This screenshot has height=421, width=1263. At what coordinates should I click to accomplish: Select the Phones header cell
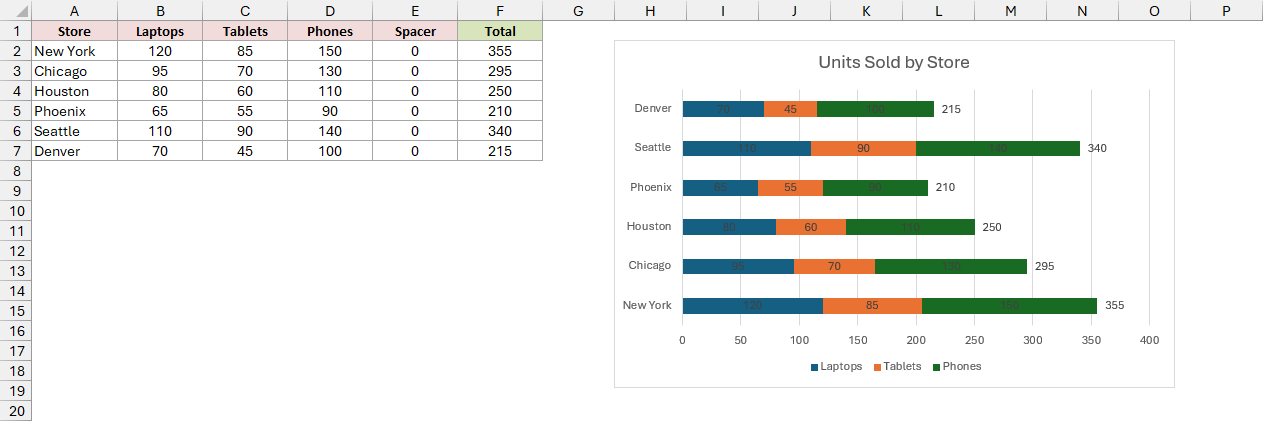330,31
